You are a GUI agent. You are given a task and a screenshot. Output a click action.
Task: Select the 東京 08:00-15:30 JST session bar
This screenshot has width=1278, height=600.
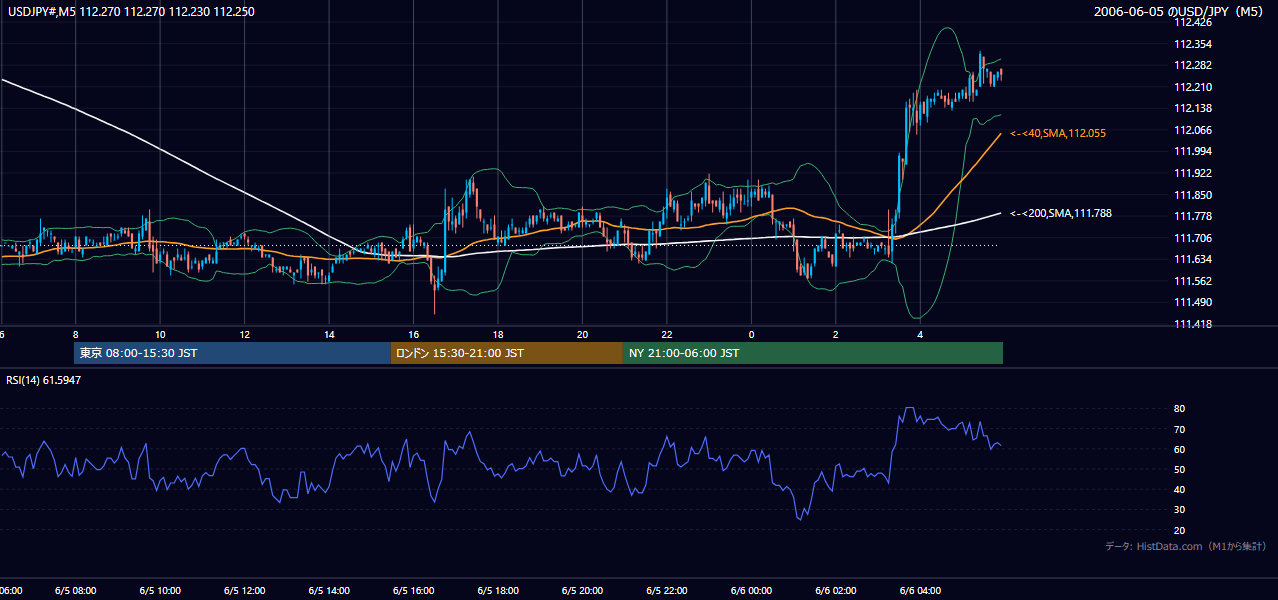(232, 353)
